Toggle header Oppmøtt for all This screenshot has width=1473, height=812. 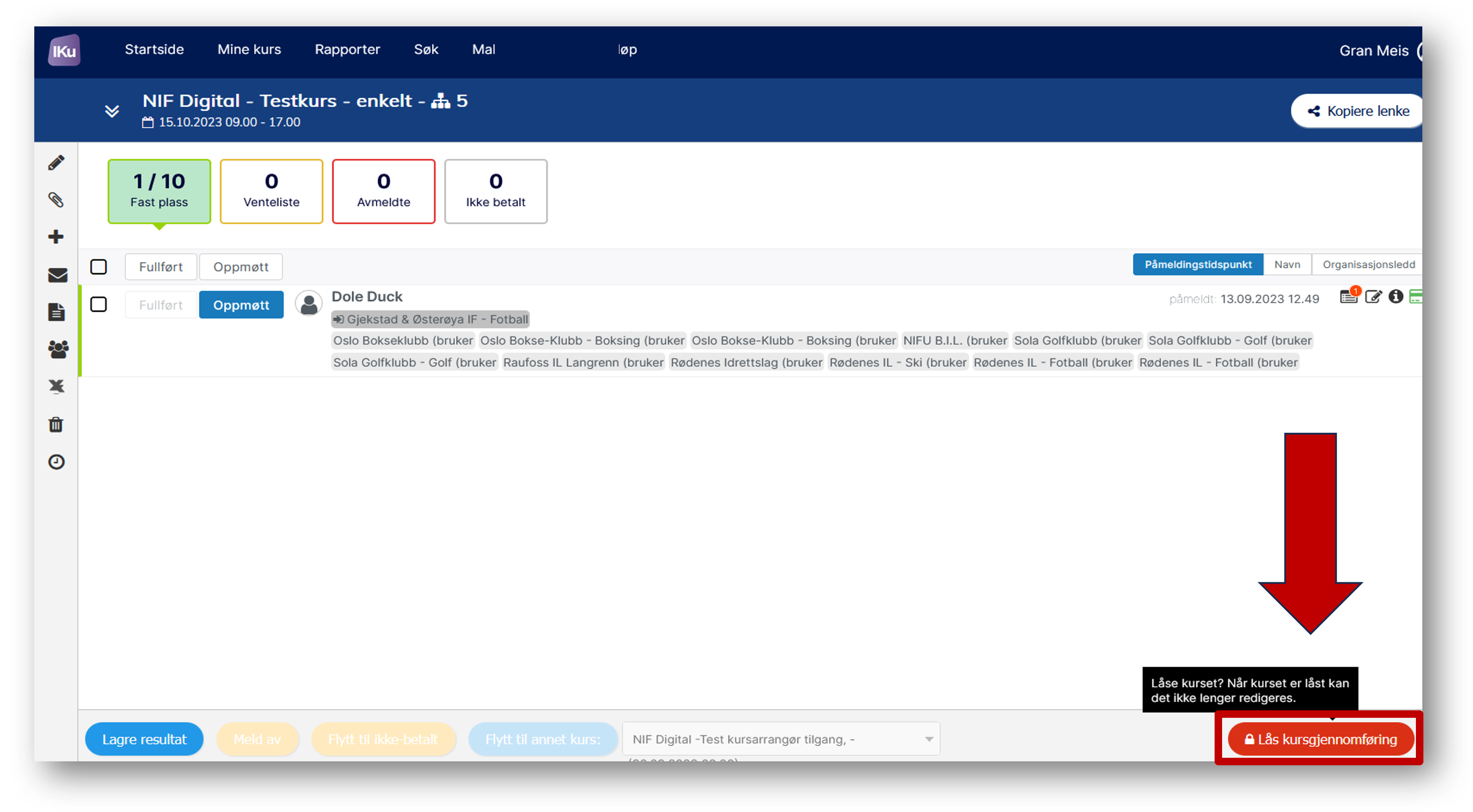pos(241,267)
